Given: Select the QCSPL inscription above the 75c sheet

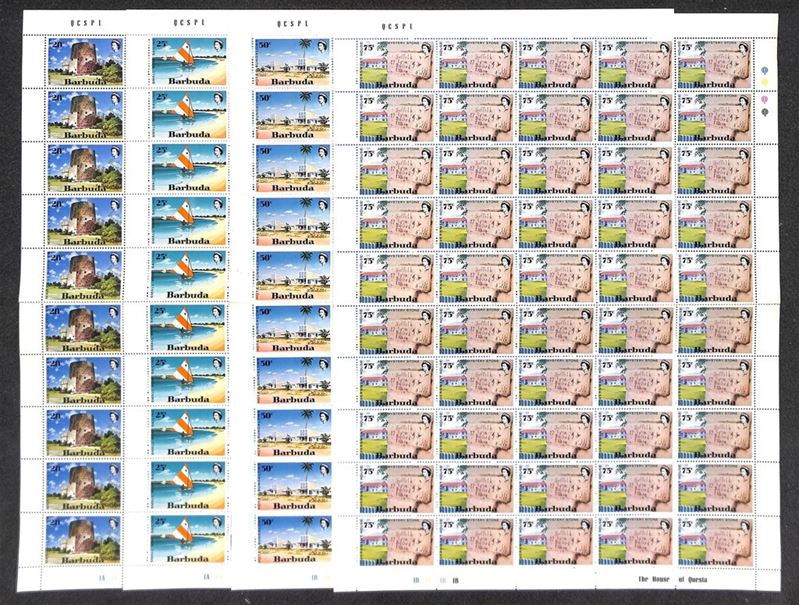Looking at the screenshot, I should coord(397,27).
